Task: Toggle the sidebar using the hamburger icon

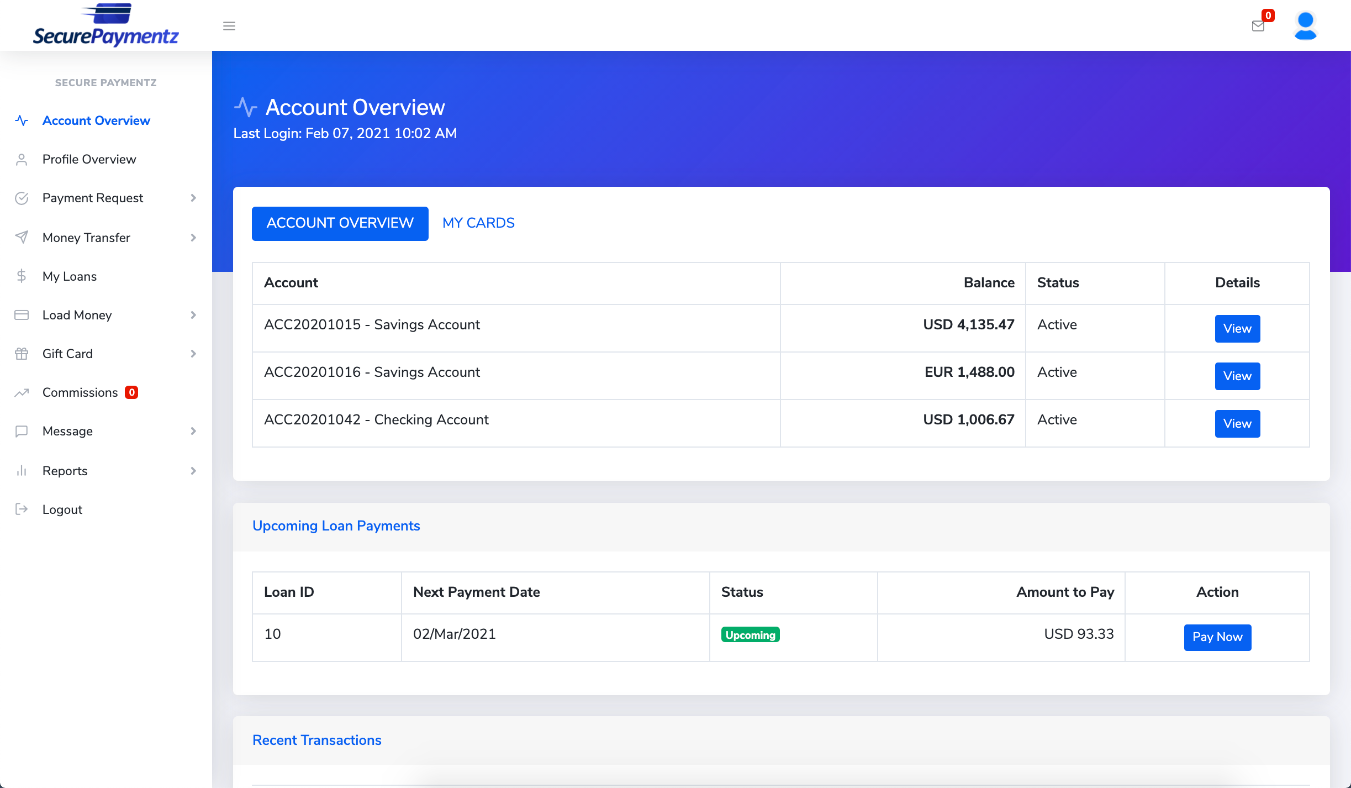Action: click(229, 25)
